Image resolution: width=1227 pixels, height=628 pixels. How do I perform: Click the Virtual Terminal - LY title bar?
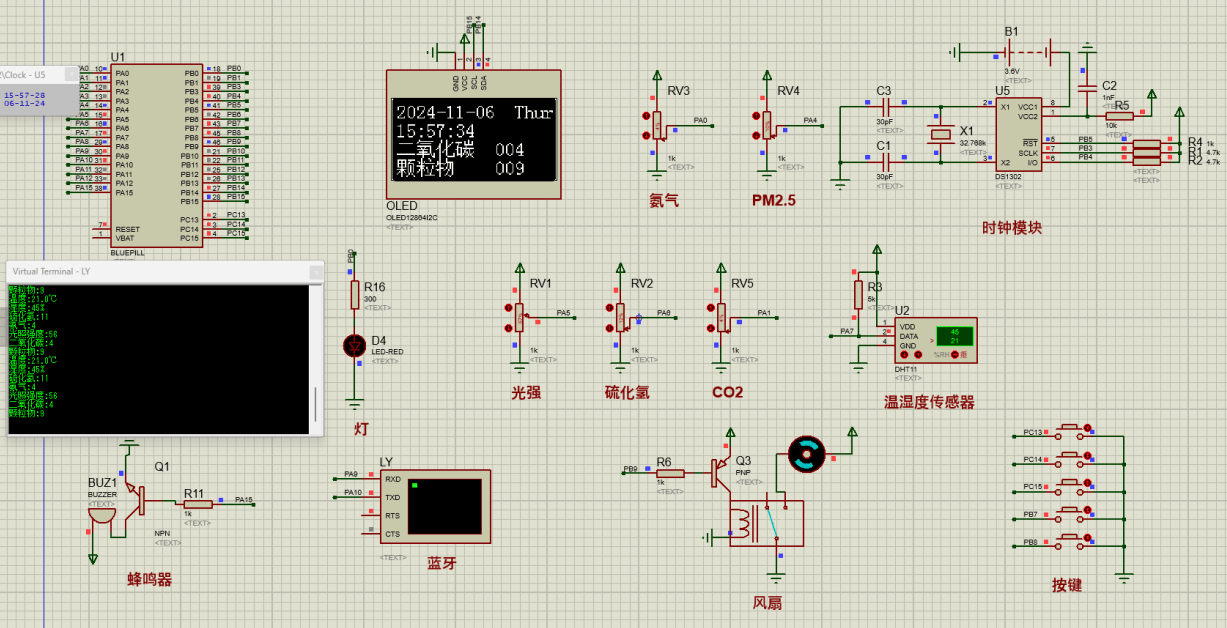[x=150, y=271]
